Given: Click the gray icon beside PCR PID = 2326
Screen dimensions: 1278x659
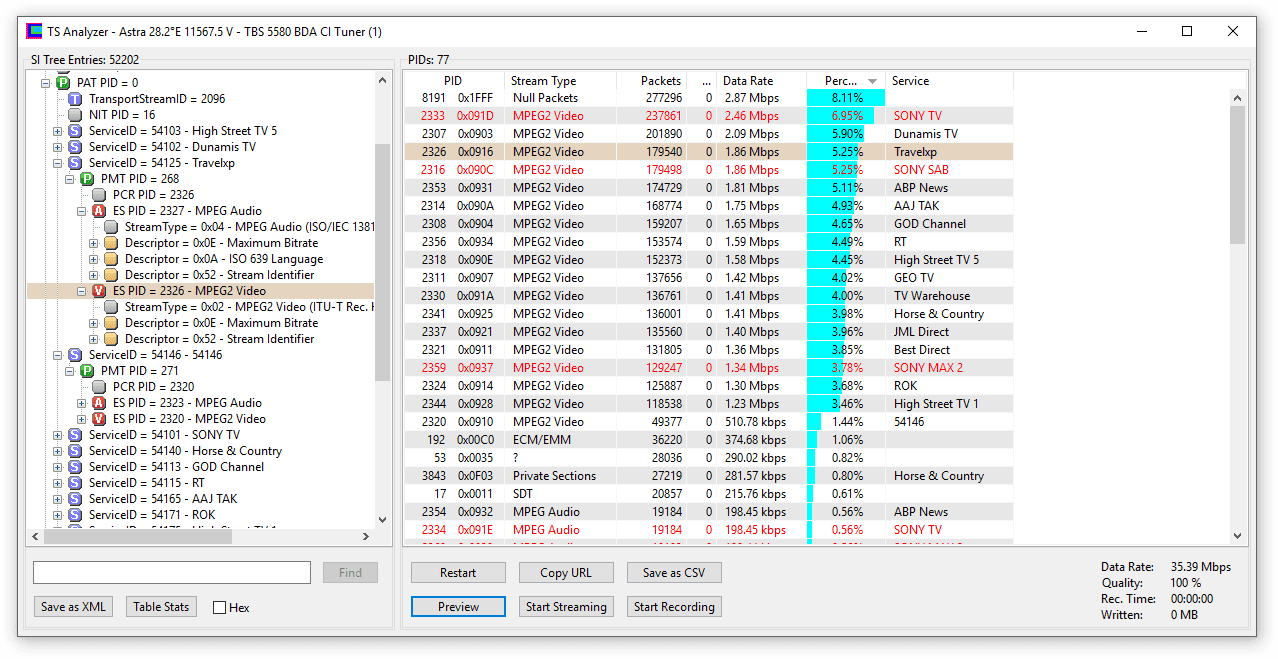Looking at the screenshot, I should click(99, 195).
